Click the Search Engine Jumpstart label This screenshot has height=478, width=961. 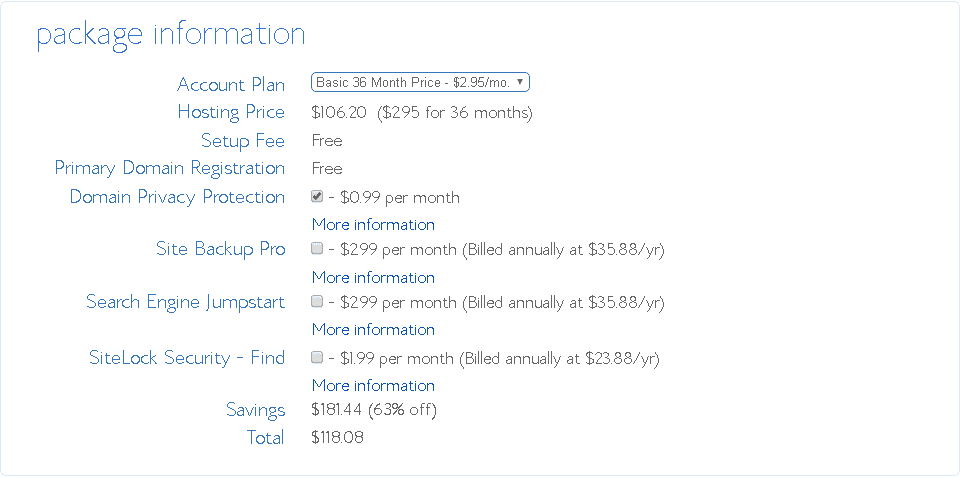[x=186, y=302]
